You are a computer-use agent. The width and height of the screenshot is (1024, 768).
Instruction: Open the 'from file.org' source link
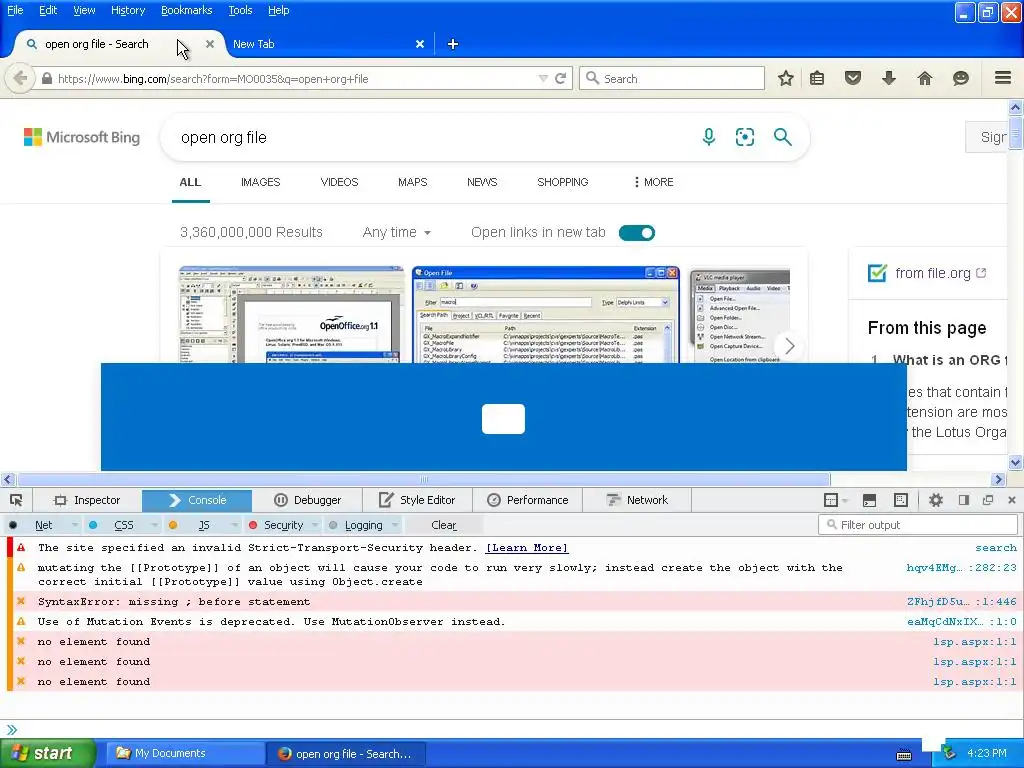933,273
